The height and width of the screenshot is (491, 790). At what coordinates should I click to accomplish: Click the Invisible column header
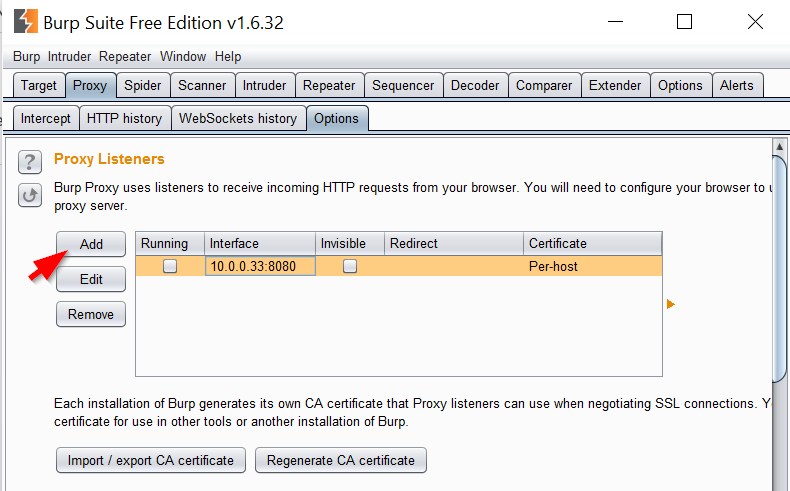coord(350,244)
